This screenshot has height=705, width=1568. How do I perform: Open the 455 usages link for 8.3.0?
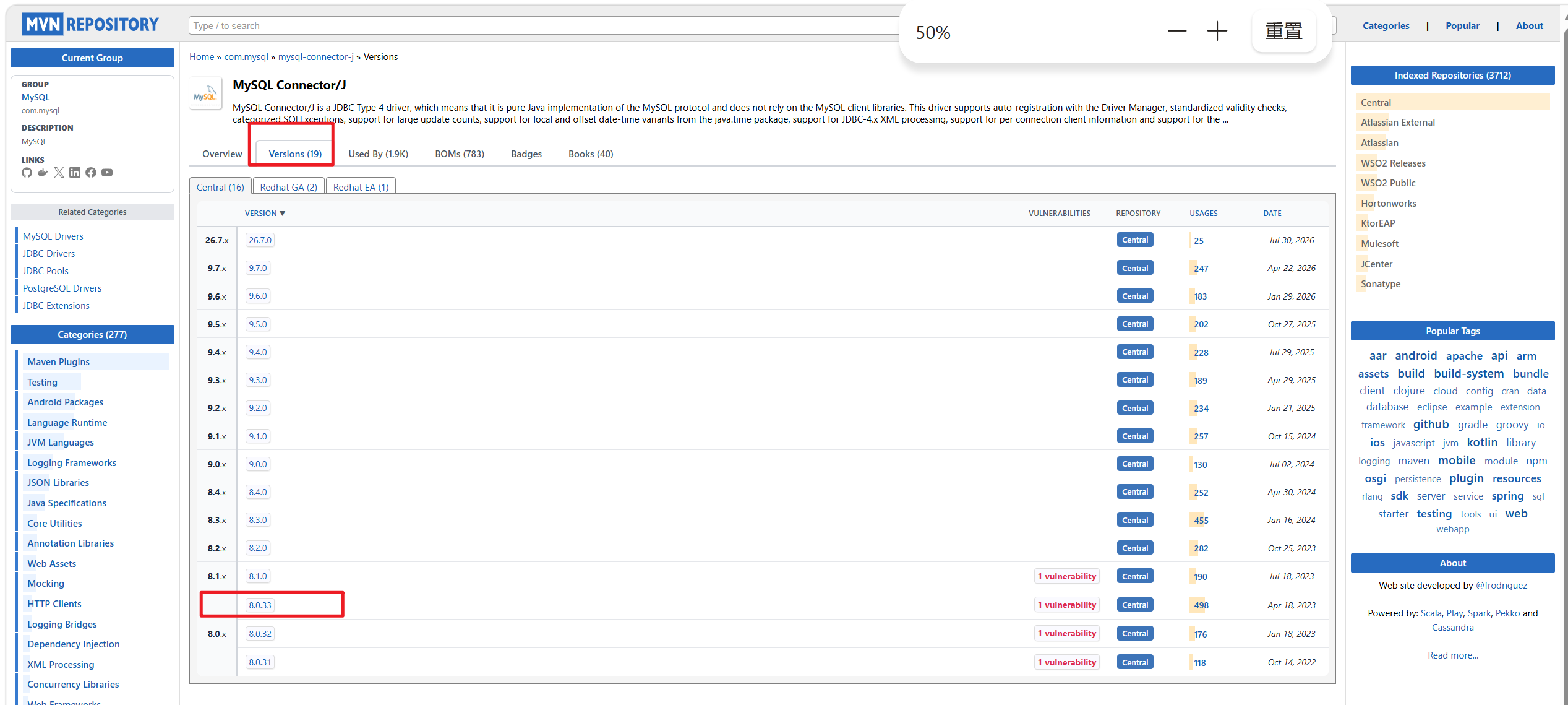pos(1201,521)
